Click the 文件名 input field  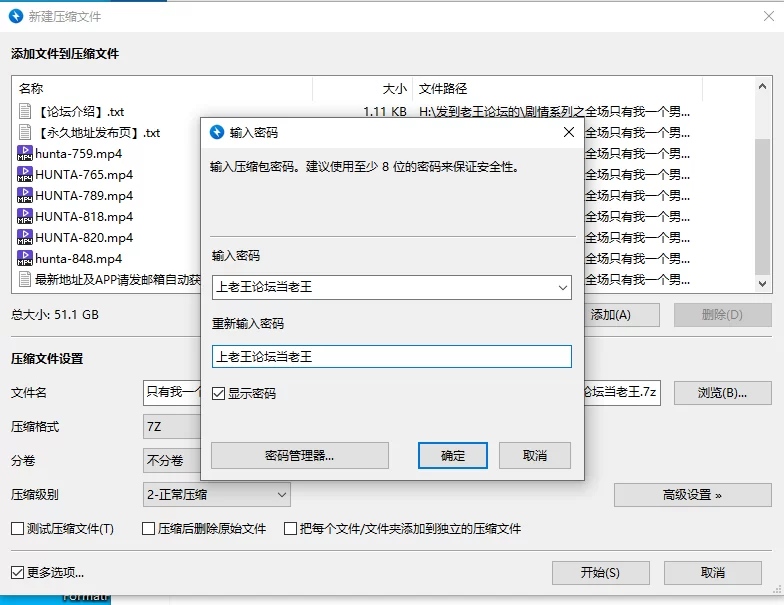click(172, 393)
